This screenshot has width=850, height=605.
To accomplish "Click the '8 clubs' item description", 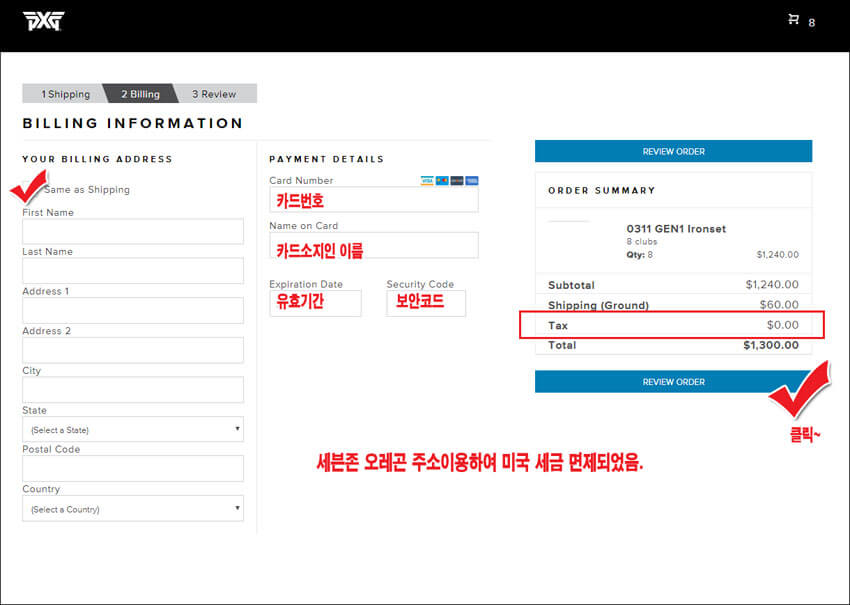I will (x=642, y=242).
